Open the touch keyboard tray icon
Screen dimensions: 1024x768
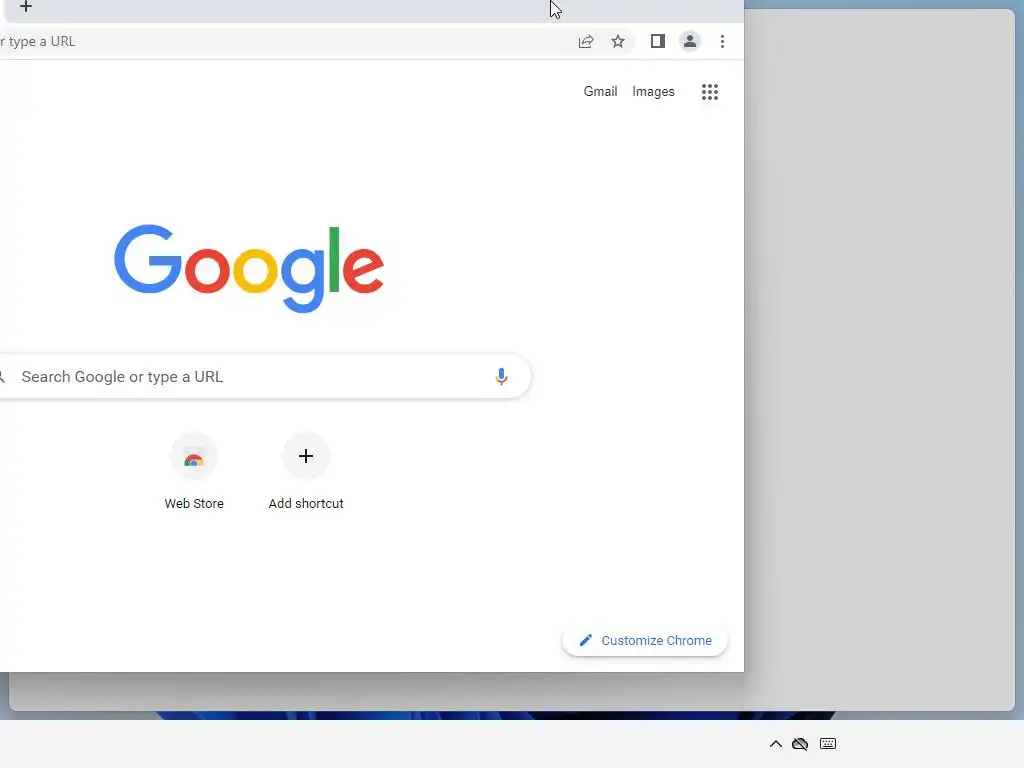pos(828,744)
